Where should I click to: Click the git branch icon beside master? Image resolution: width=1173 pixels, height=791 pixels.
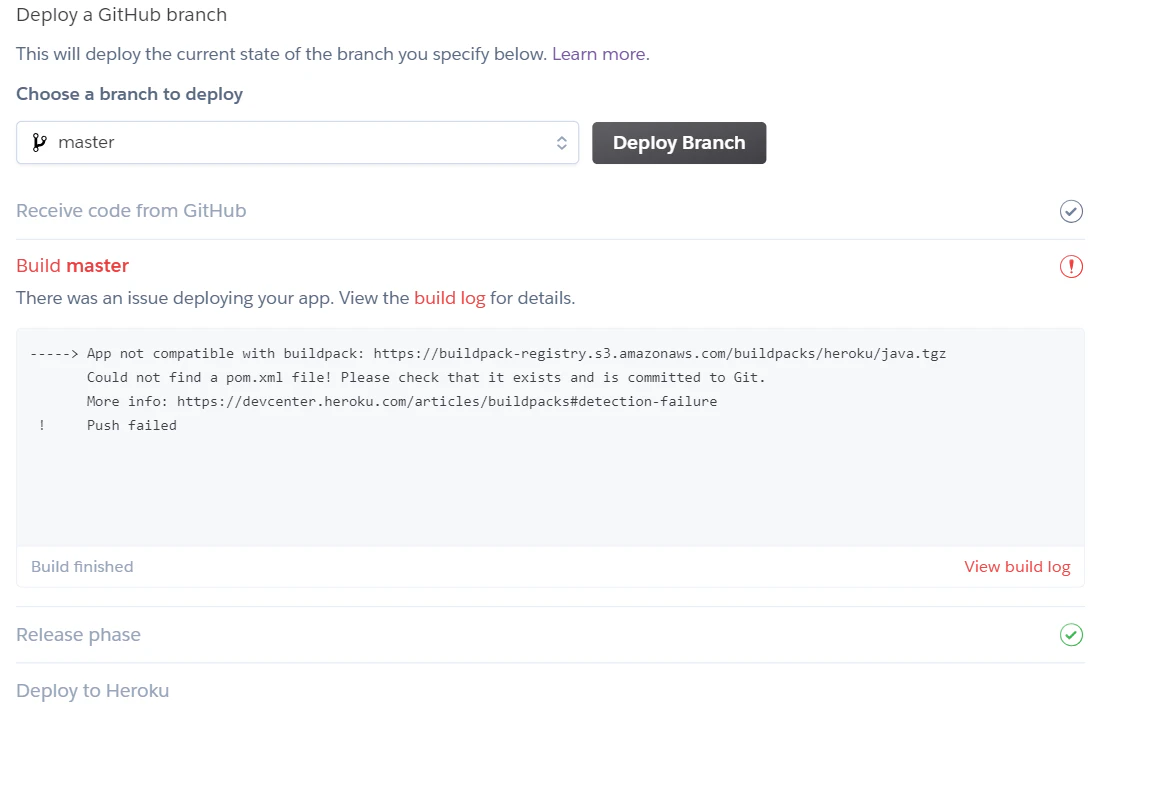pos(40,142)
